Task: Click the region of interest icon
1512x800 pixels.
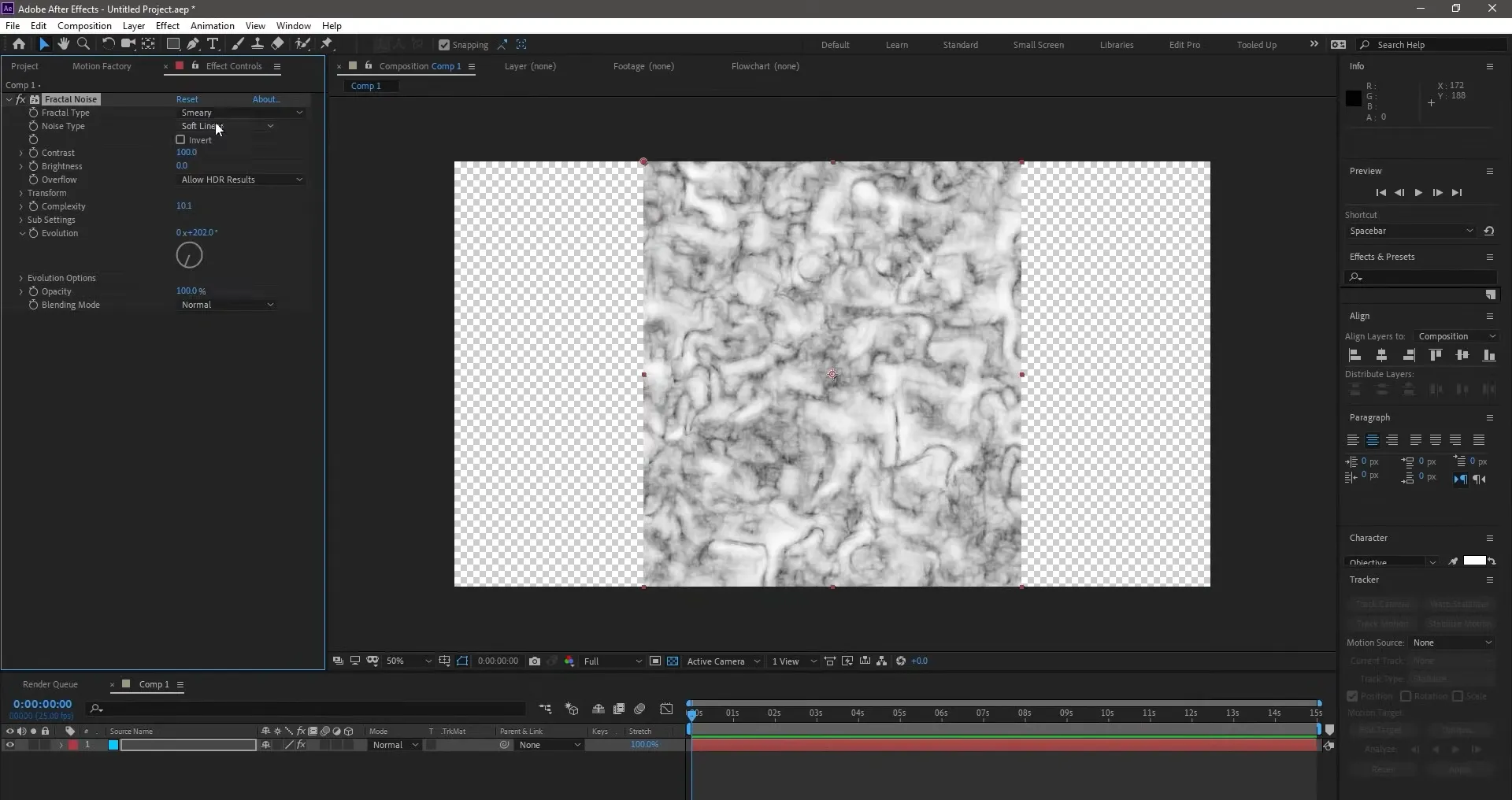Action: click(655, 661)
